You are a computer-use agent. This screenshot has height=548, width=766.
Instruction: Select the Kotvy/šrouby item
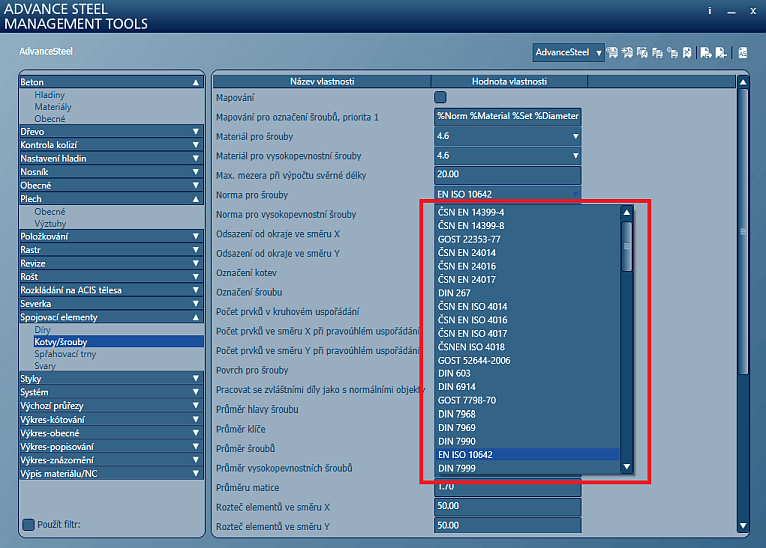tap(119, 341)
